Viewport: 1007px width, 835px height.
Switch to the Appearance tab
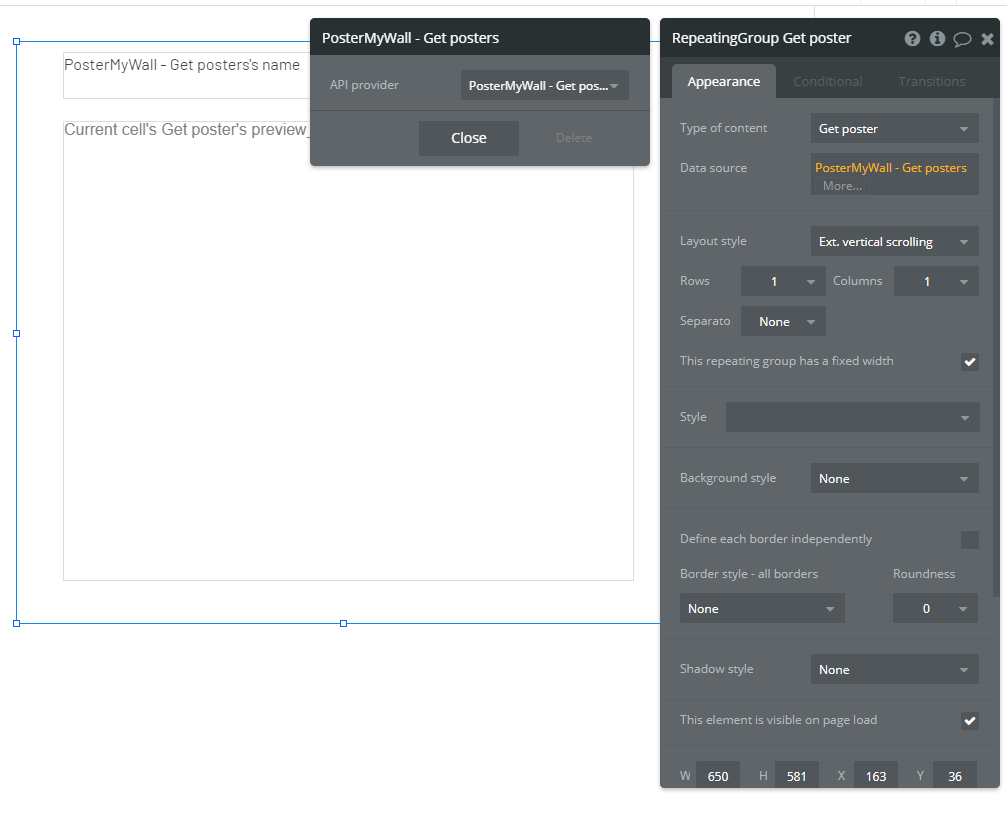724,82
